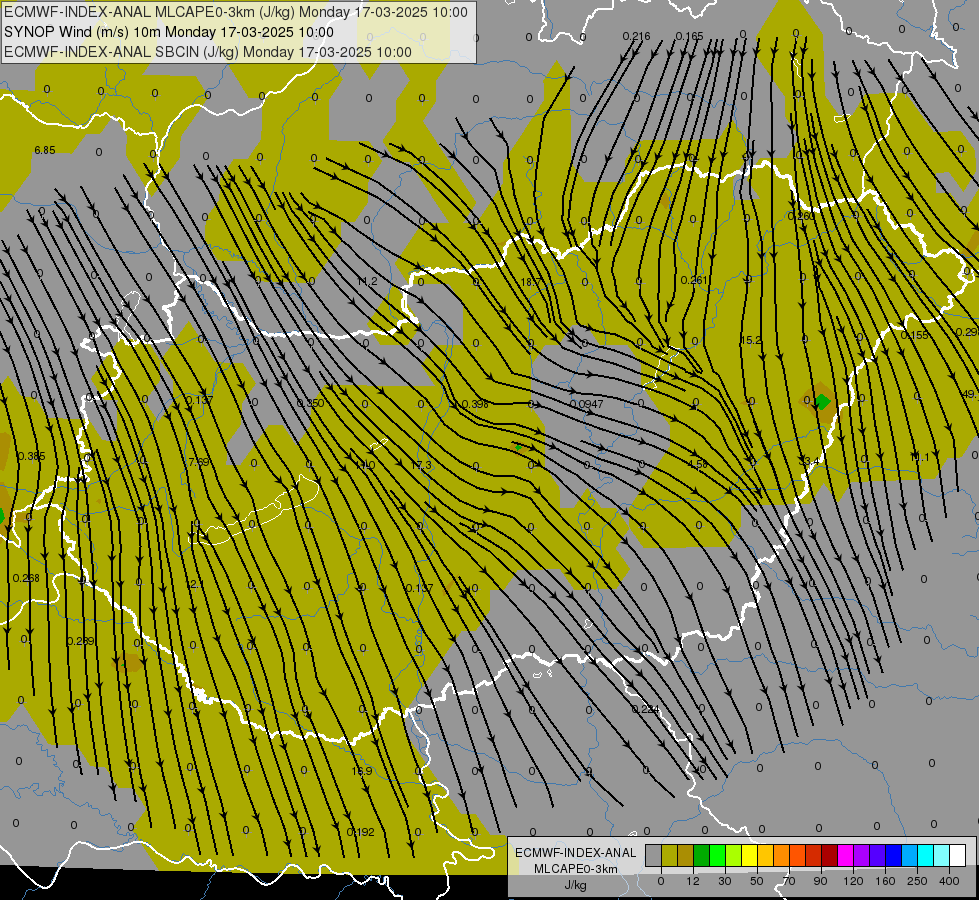
Task: Click legend tick label 250
Action: (917, 881)
